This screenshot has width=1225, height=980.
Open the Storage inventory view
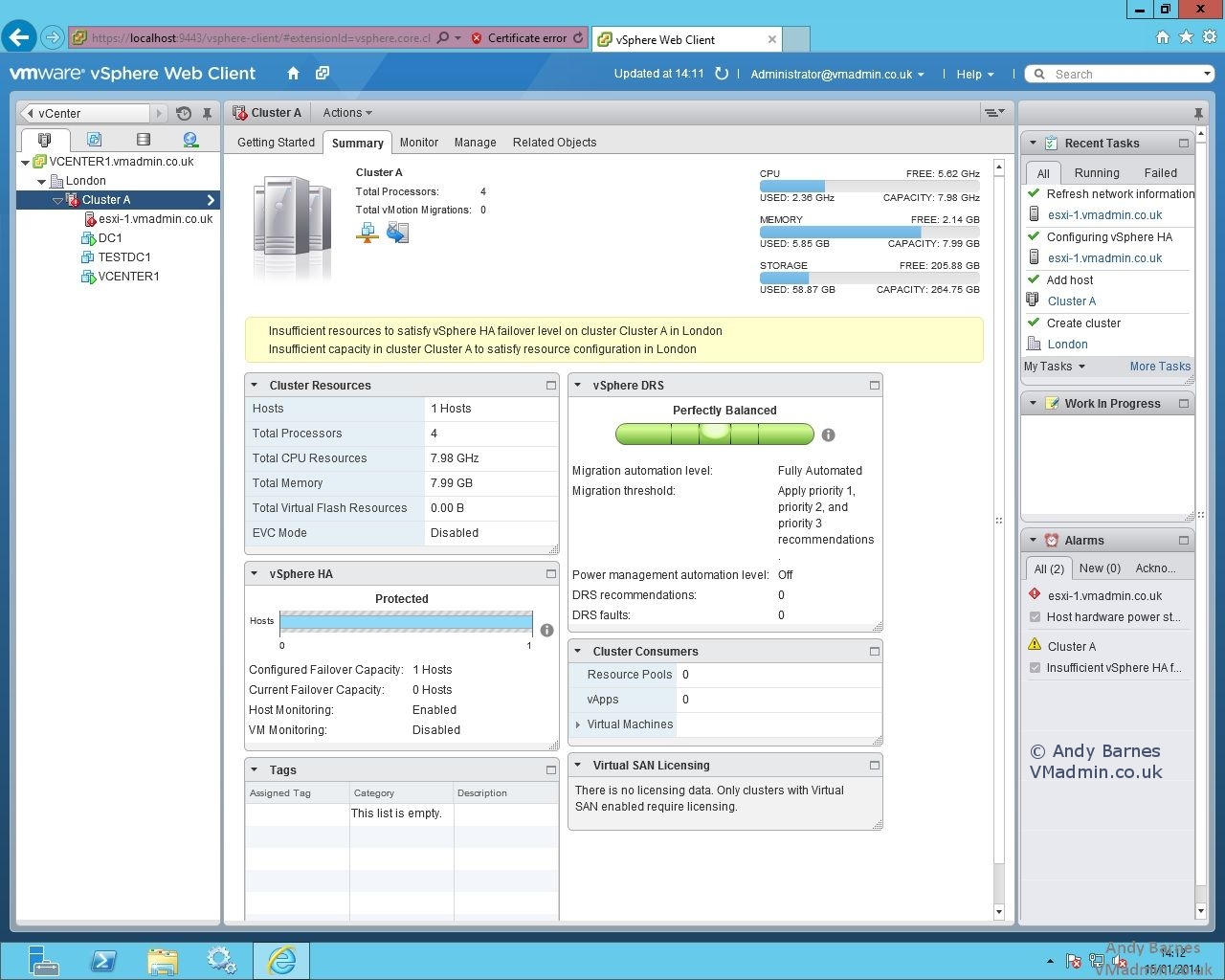(x=143, y=140)
